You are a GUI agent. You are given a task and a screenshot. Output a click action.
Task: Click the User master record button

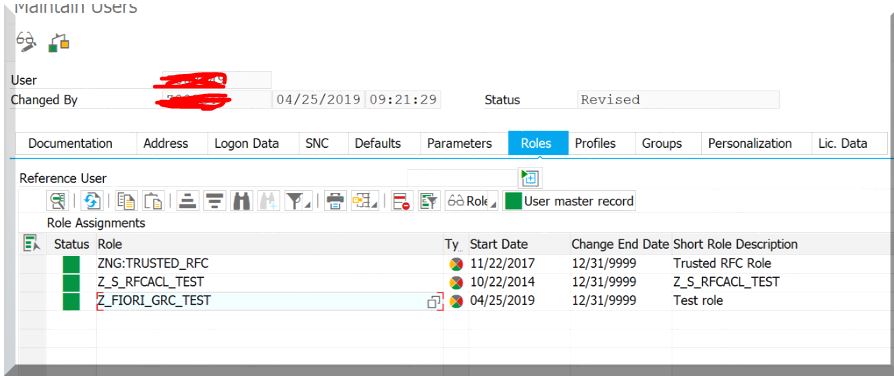569,201
